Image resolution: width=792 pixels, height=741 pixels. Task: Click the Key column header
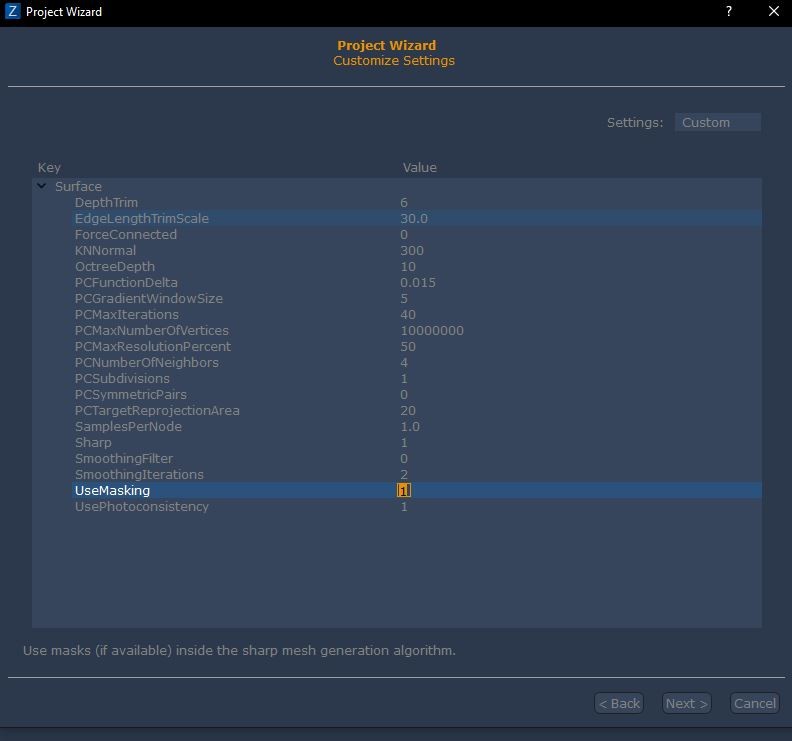(x=49, y=167)
